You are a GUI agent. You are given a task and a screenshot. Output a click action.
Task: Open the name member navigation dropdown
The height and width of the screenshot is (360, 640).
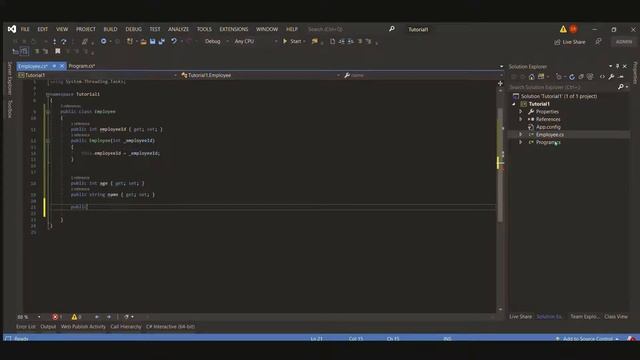tap(423, 75)
